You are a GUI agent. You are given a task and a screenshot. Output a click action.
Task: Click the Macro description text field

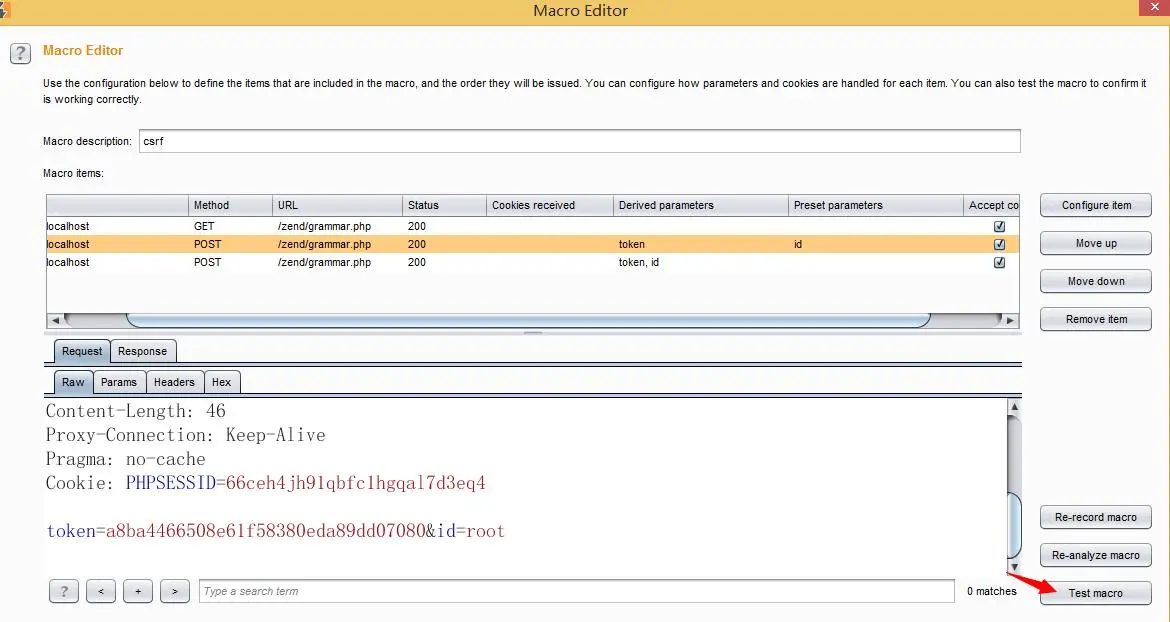[x=580, y=141]
